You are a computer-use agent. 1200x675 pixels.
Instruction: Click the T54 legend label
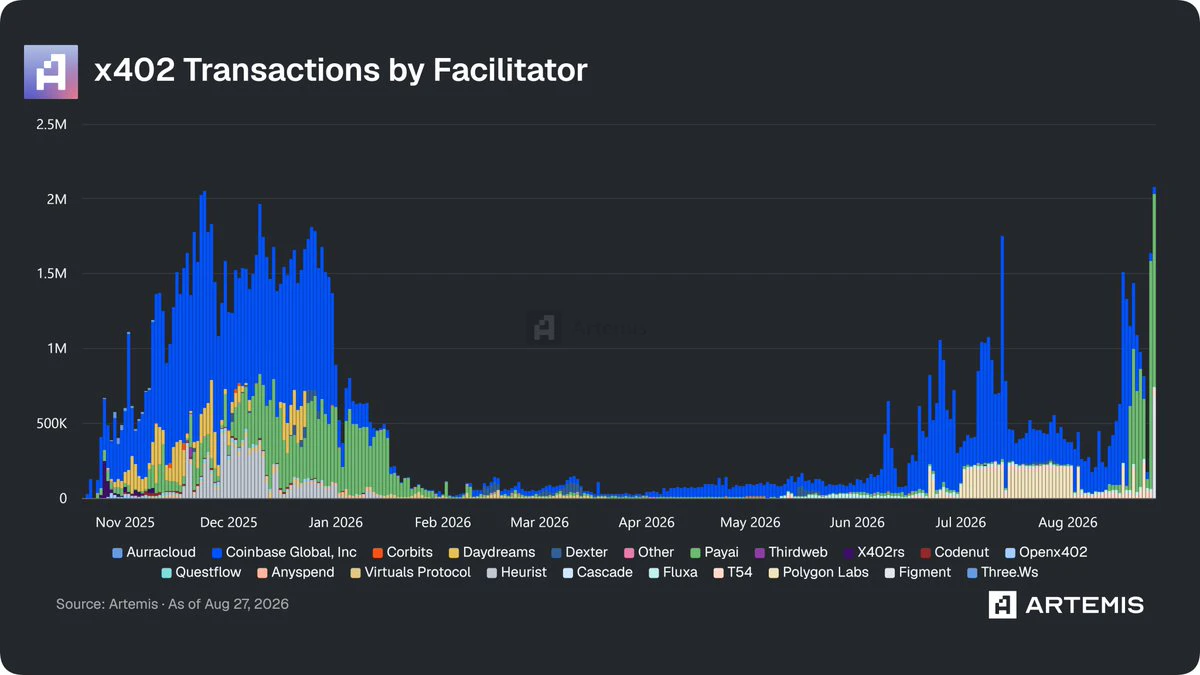[733, 573]
